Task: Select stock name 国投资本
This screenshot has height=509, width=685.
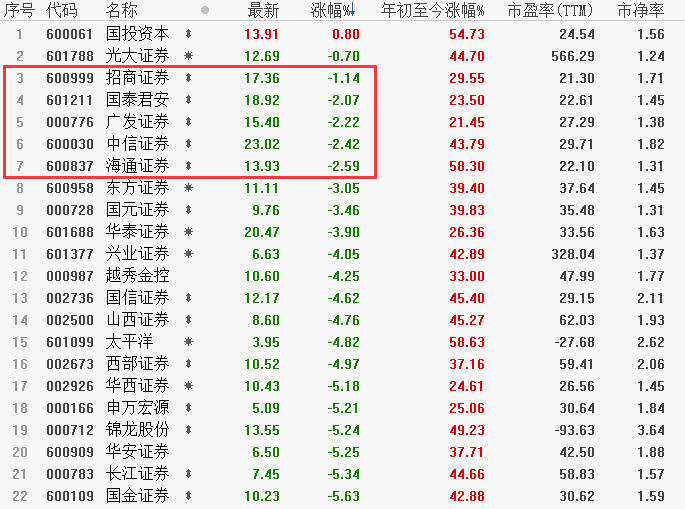Action: [137, 34]
